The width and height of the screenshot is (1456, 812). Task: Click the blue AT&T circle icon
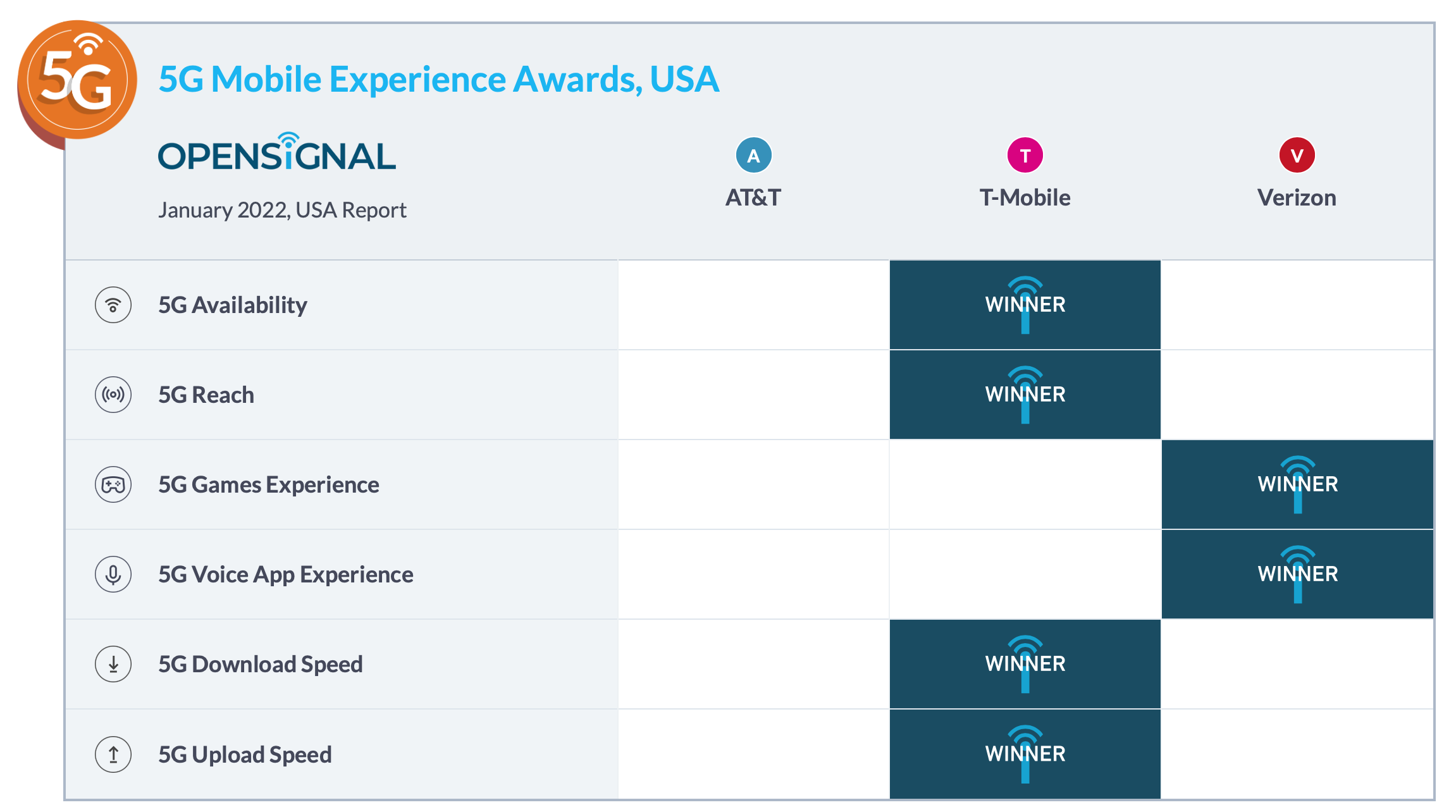click(x=753, y=156)
